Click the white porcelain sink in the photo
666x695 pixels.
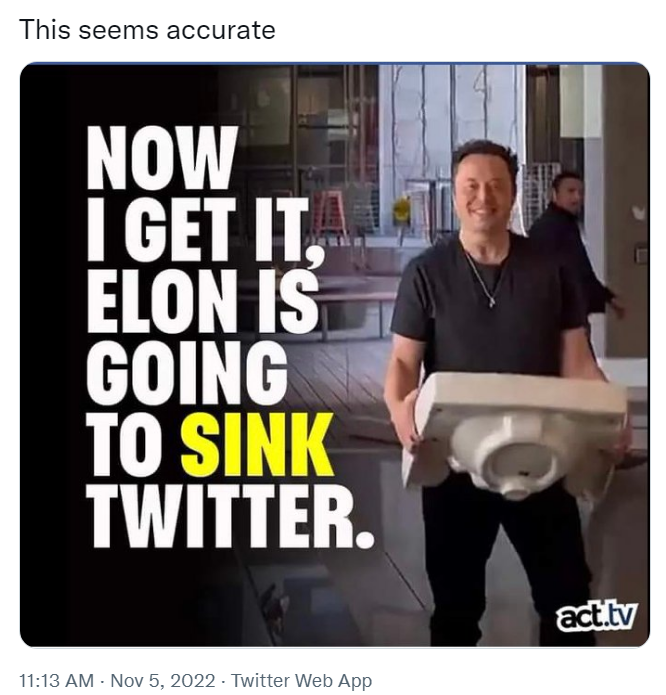pos(510,430)
